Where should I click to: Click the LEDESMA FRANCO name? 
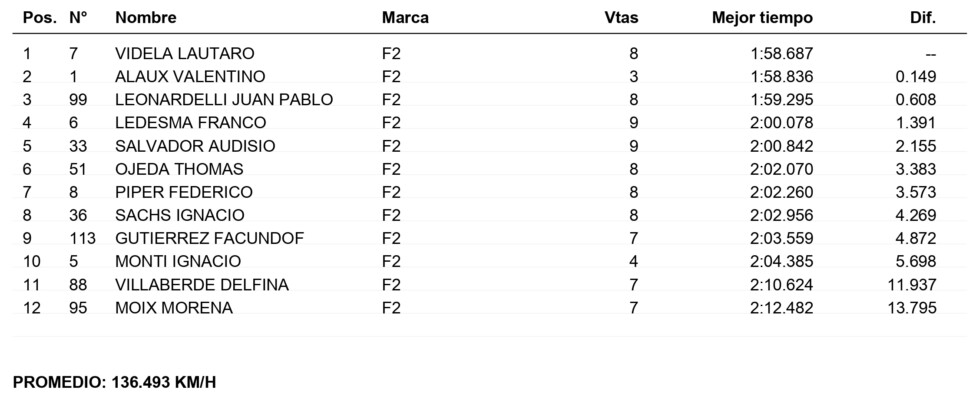(x=190, y=123)
